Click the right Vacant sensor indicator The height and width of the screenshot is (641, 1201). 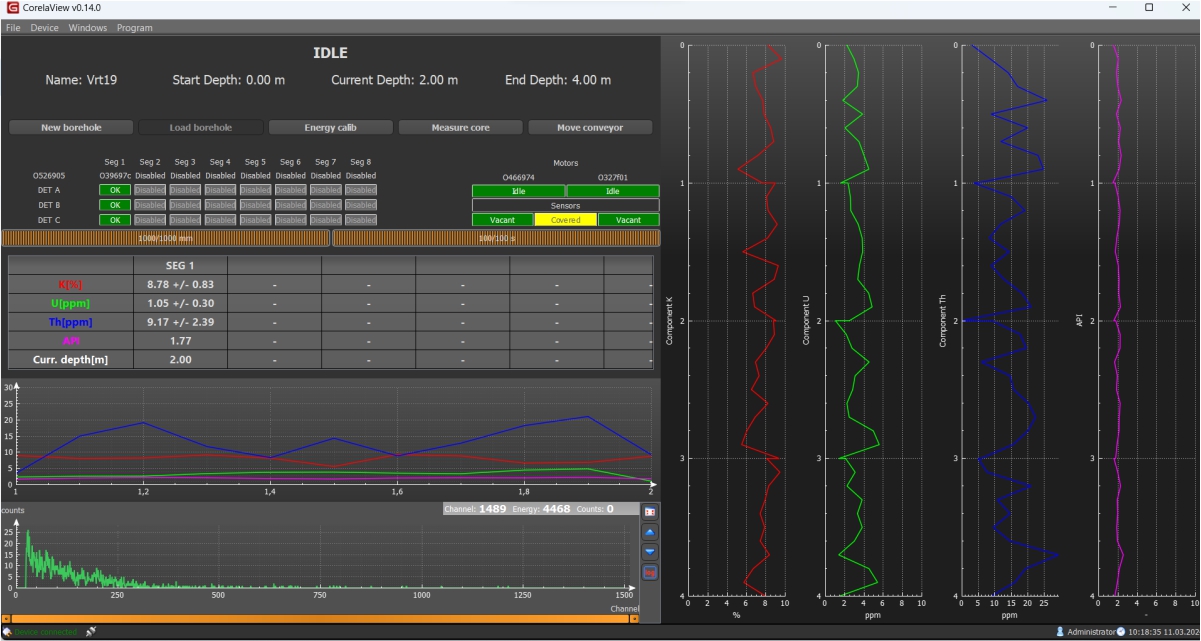tap(629, 220)
